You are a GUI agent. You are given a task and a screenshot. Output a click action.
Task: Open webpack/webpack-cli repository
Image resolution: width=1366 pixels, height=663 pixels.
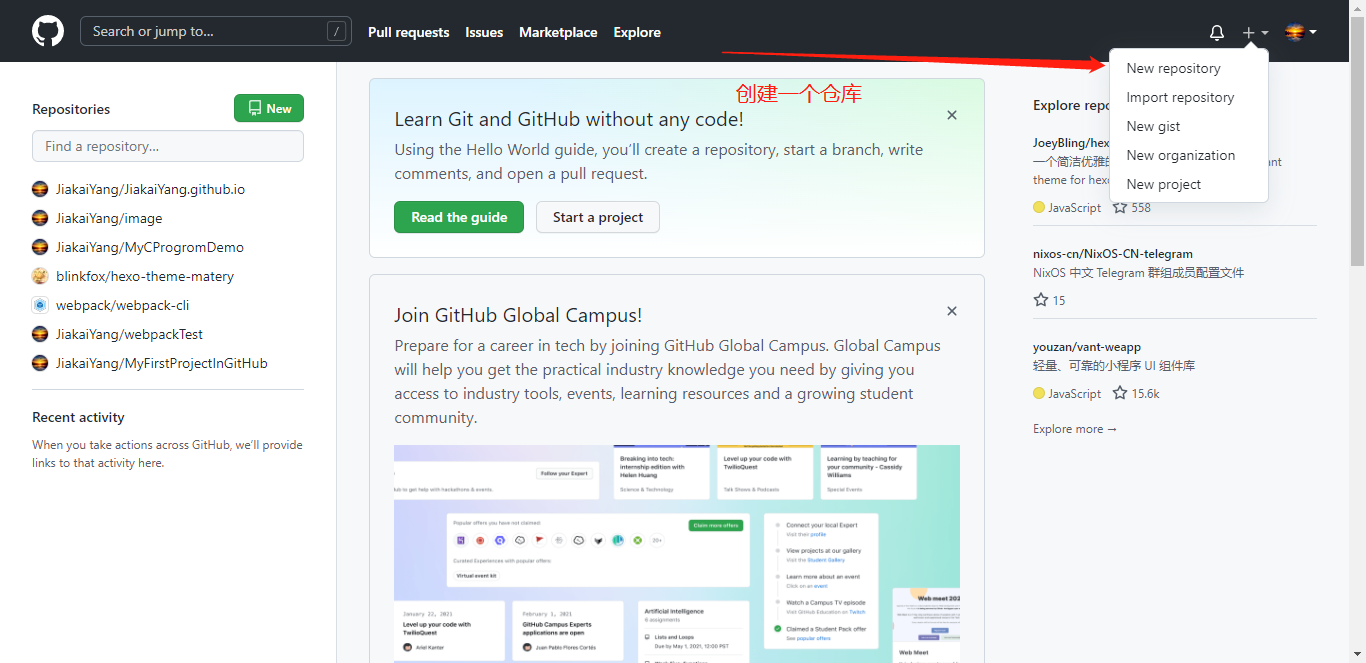coord(122,305)
